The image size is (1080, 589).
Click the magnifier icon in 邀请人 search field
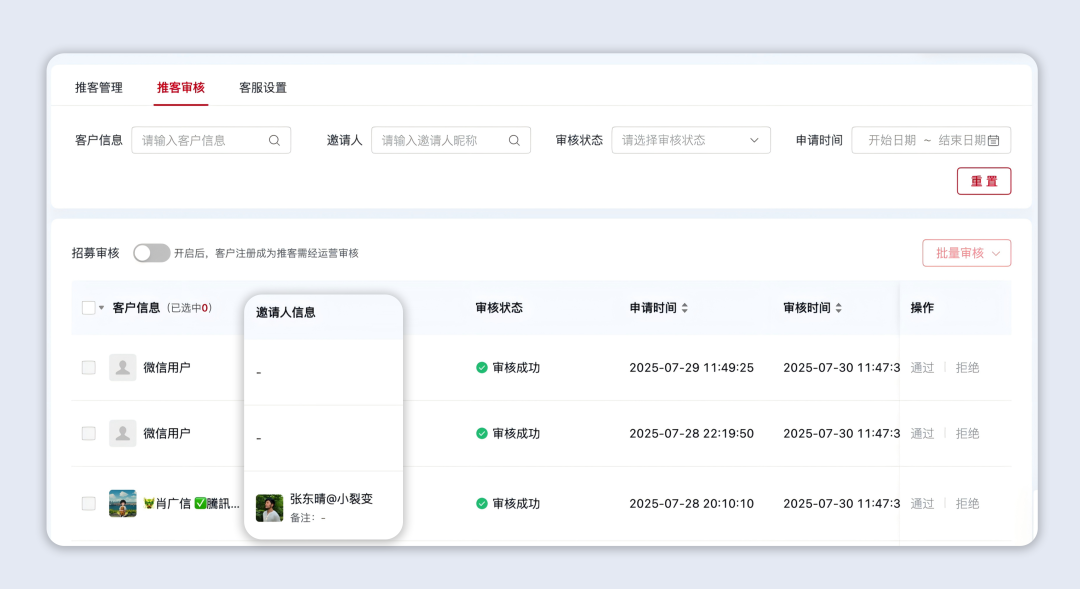514,140
